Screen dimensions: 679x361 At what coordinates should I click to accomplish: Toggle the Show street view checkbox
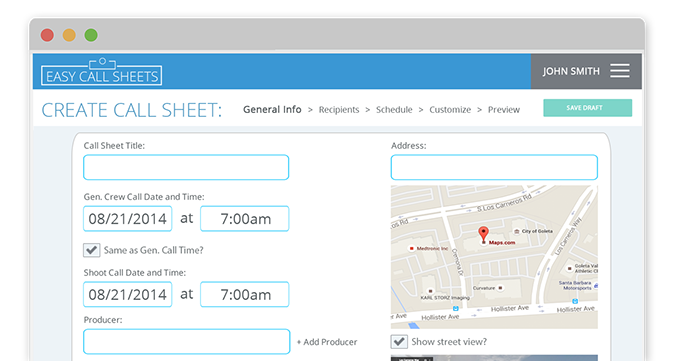399,342
